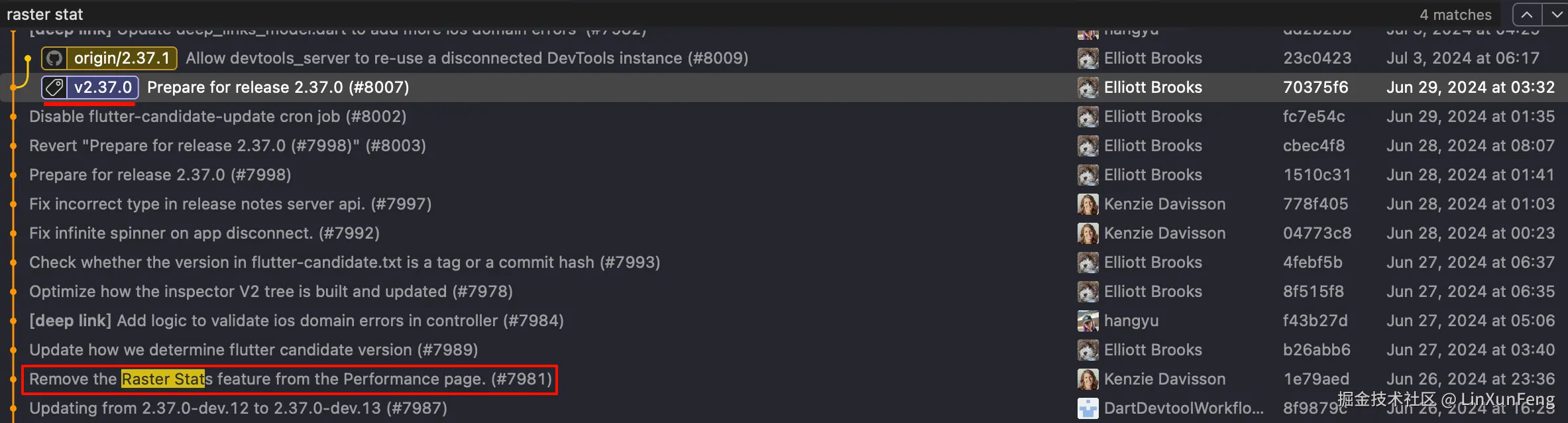Click hangyu avatar on commit f43b27d
Screen dimensions: 1568x423
pyautogui.click(x=1088, y=321)
